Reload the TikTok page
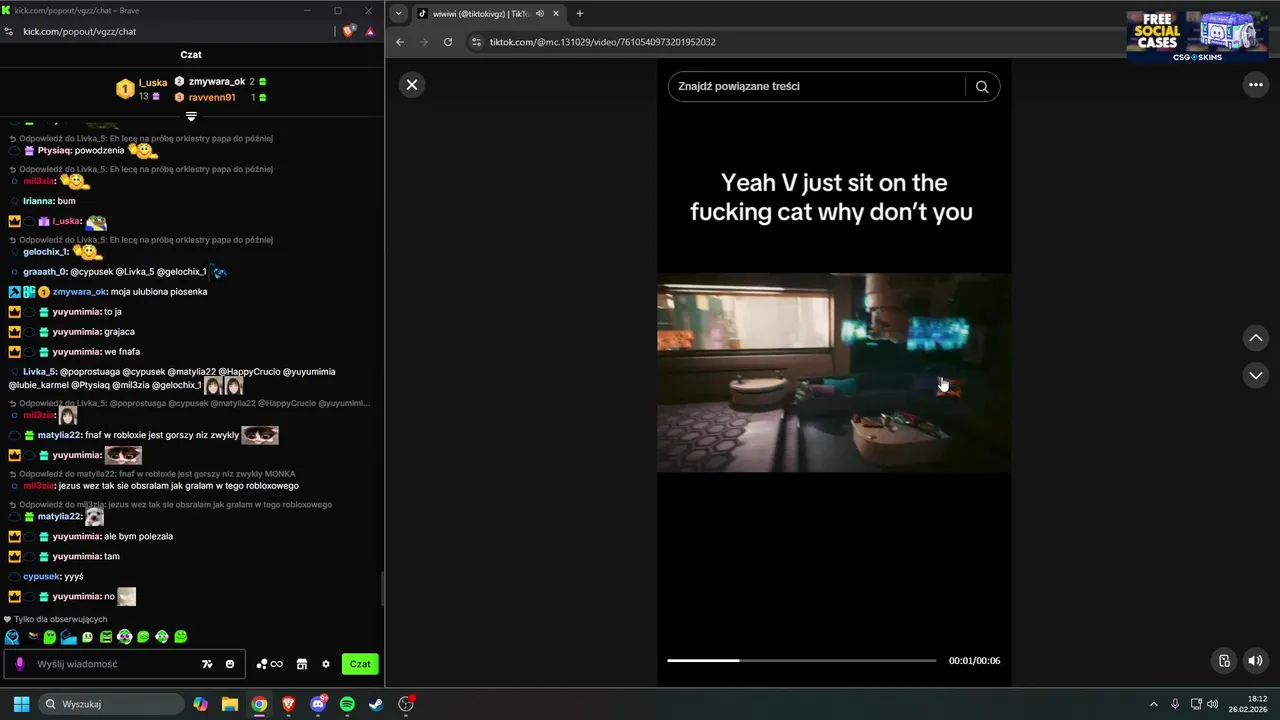 (x=448, y=42)
